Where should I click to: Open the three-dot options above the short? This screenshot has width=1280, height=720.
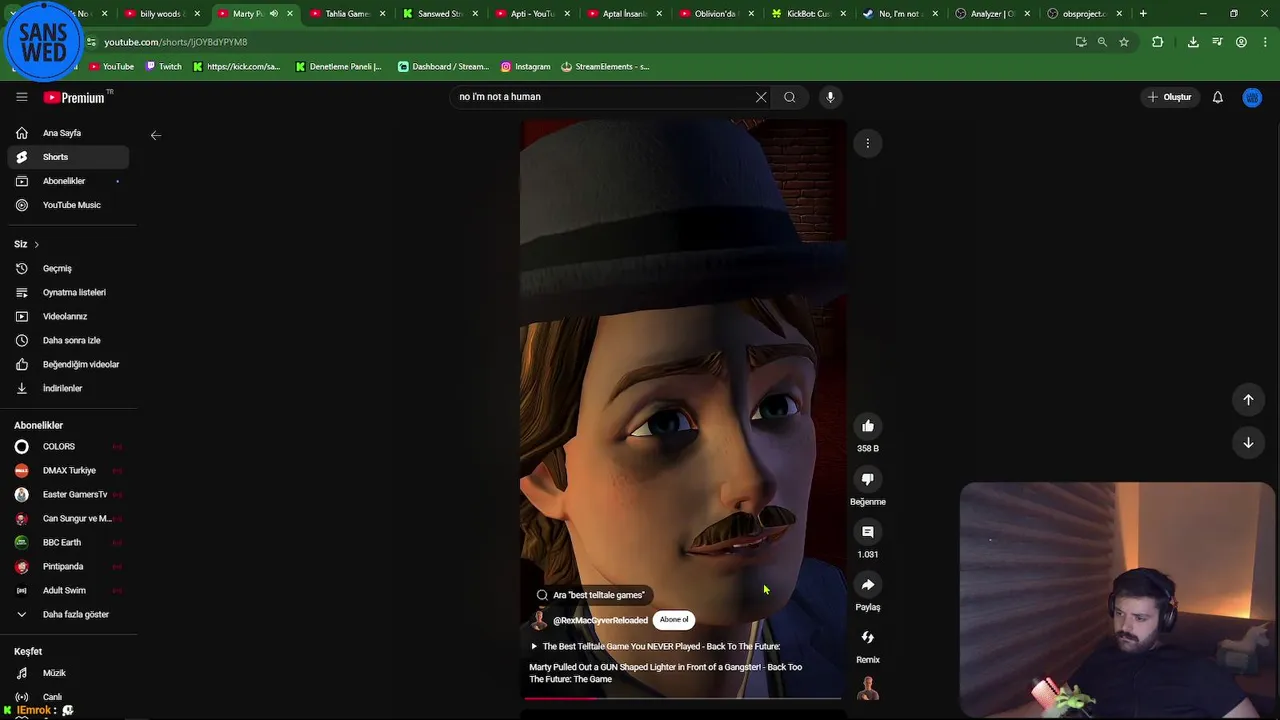868,143
